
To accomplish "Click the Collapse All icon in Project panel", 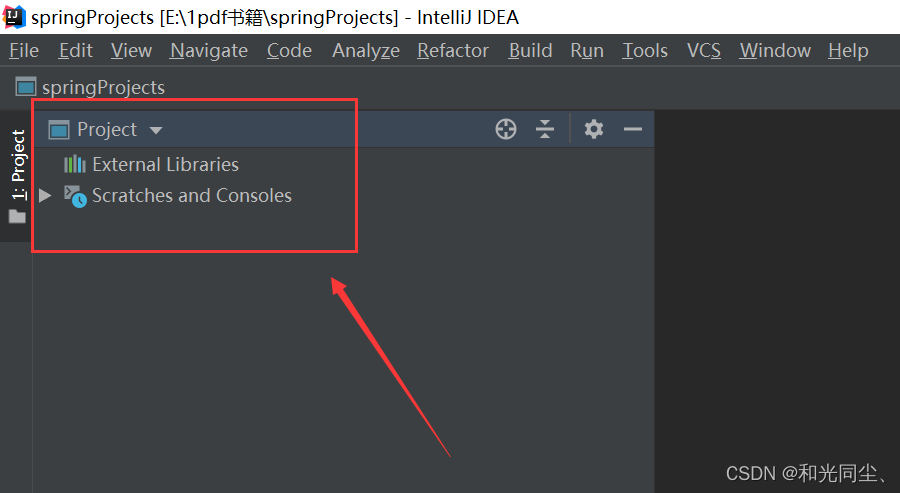I will click(x=545, y=129).
